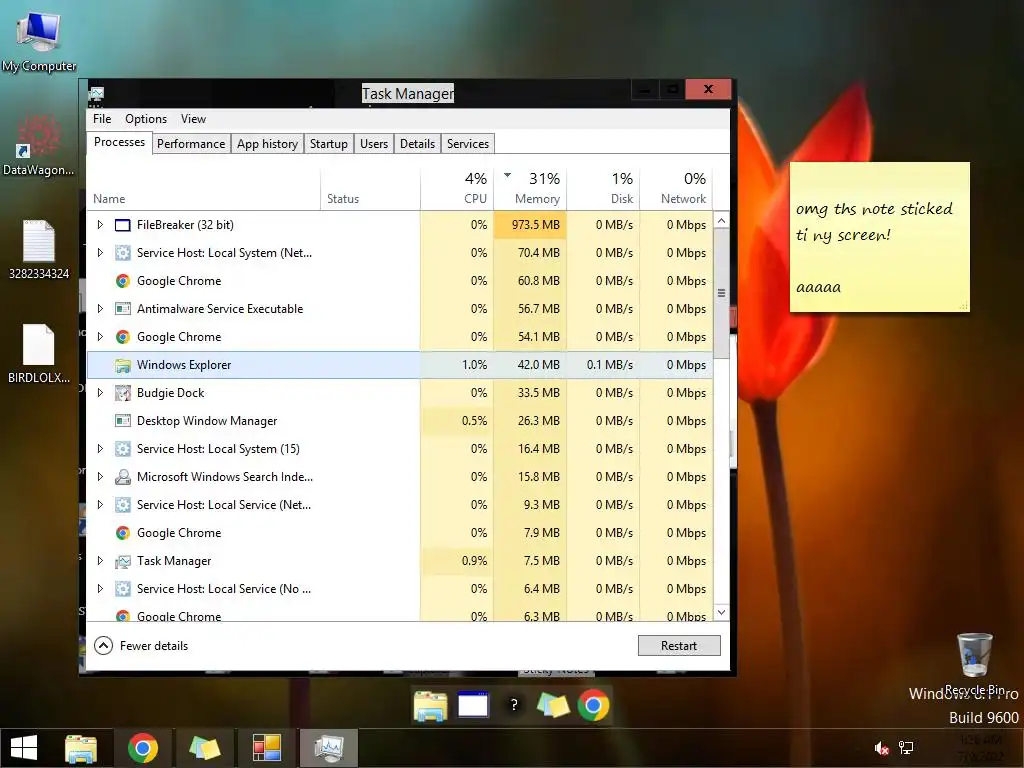Image resolution: width=1024 pixels, height=768 pixels.
Task: Select the Windows Explorer process name
Action: (184, 365)
